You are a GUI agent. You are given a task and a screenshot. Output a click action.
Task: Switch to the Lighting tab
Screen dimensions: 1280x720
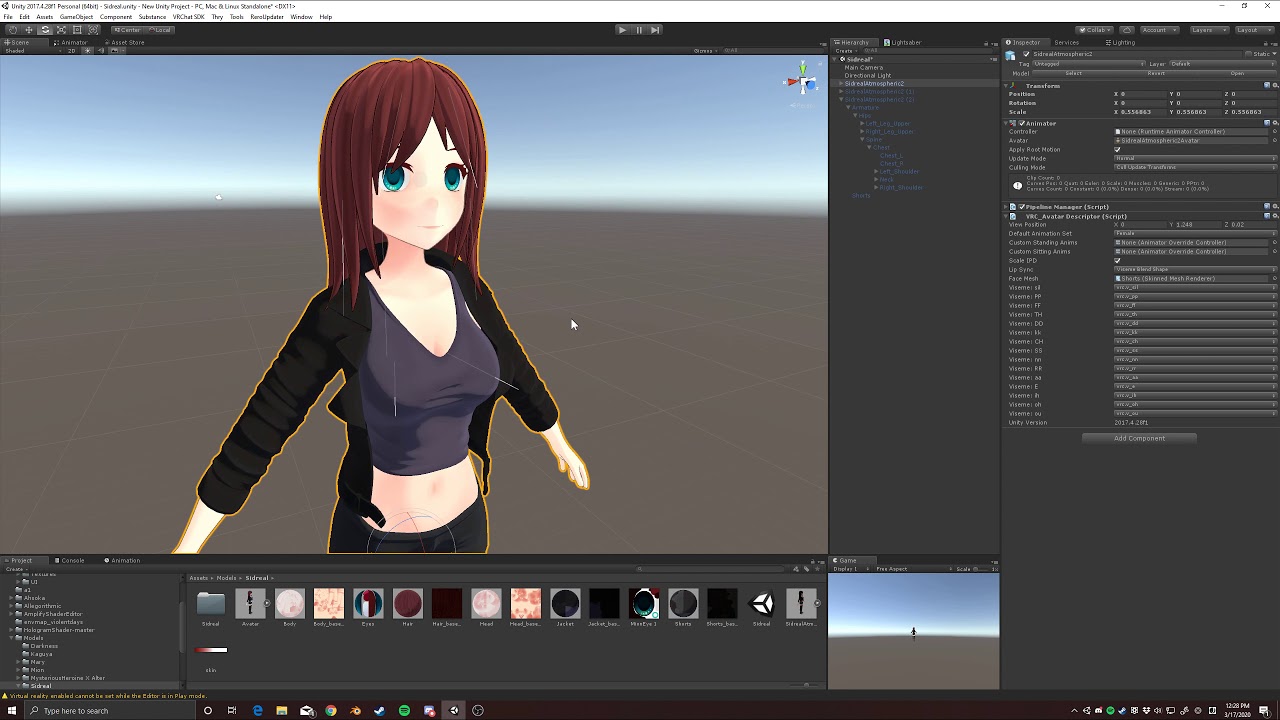click(x=1120, y=42)
